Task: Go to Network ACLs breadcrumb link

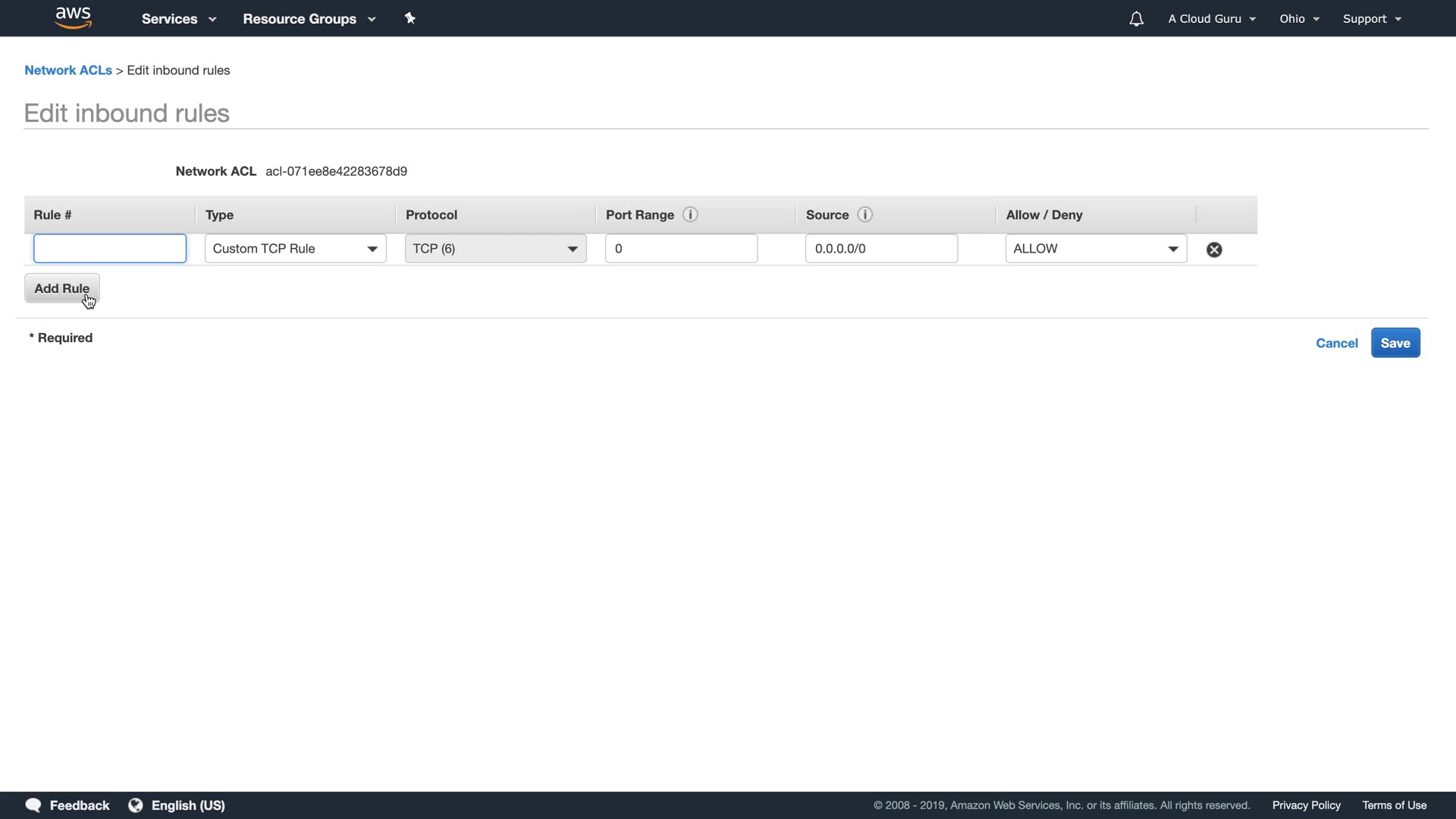Action: click(x=68, y=71)
